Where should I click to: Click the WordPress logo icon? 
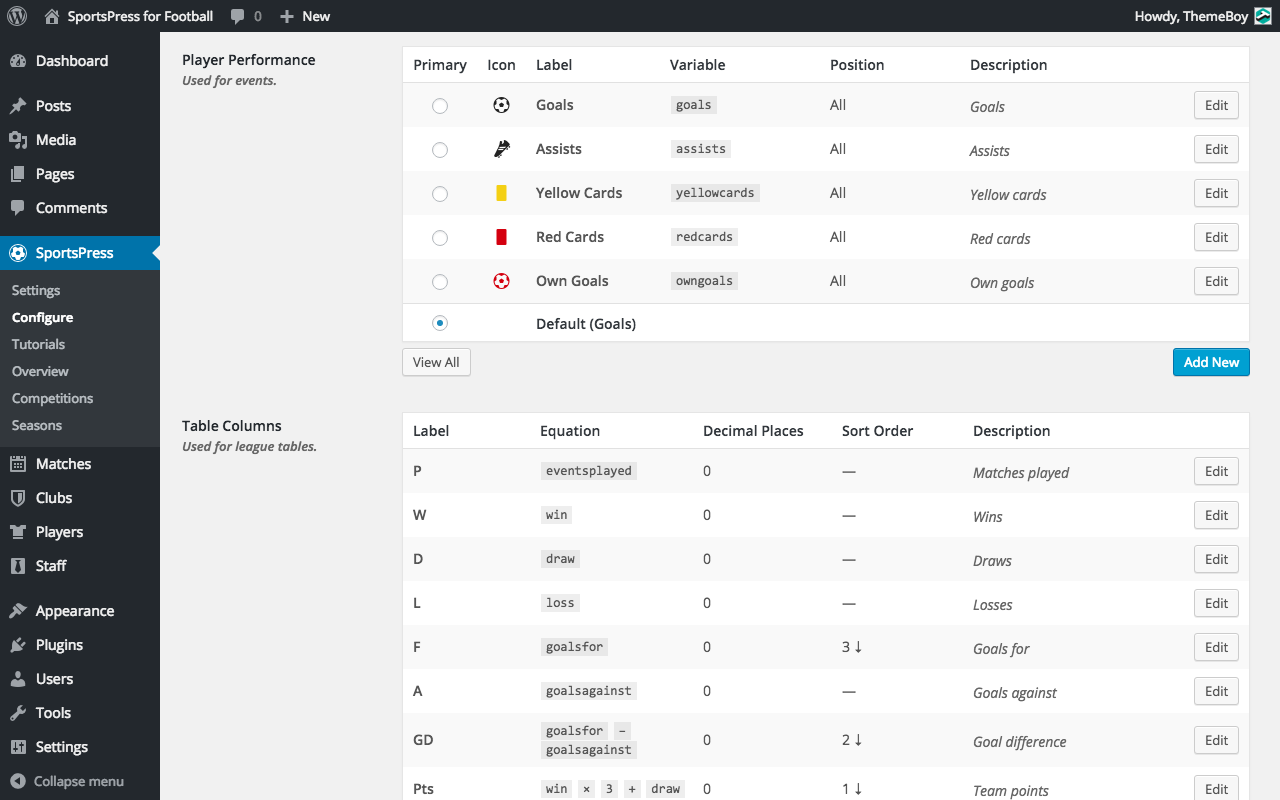[17, 16]
